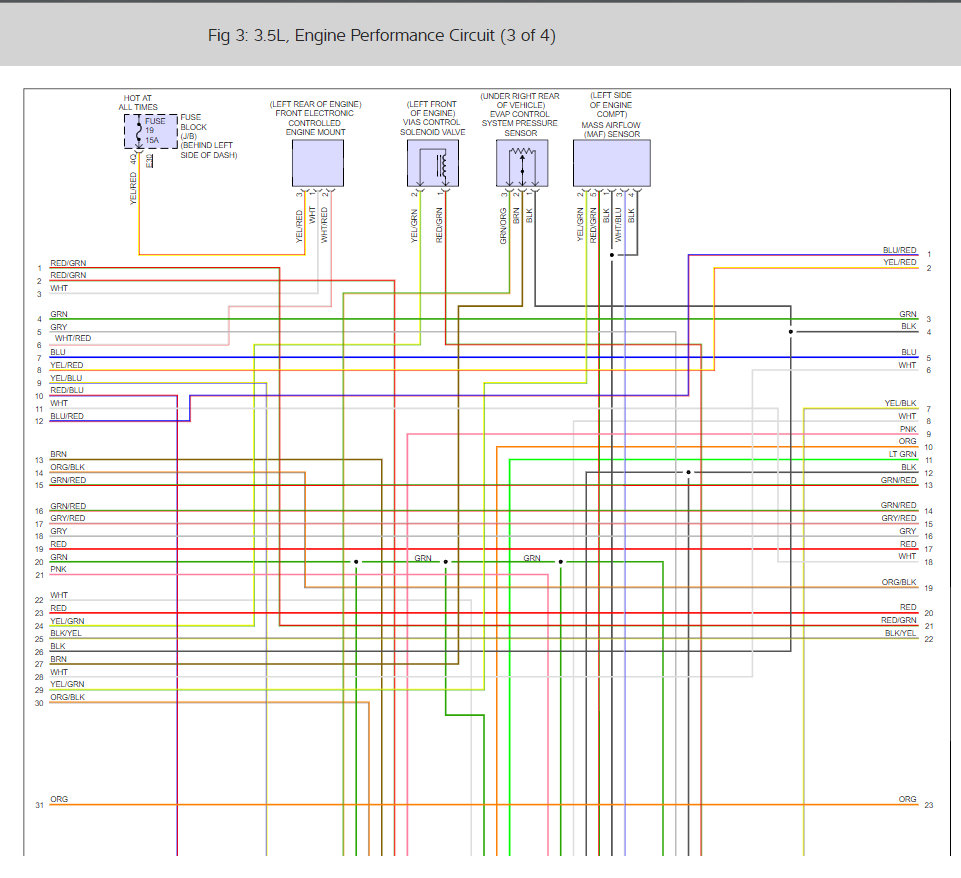961x878 pixels.
Task: Click the ORG/BLK label beside right number 19
Action: (899, 582)
